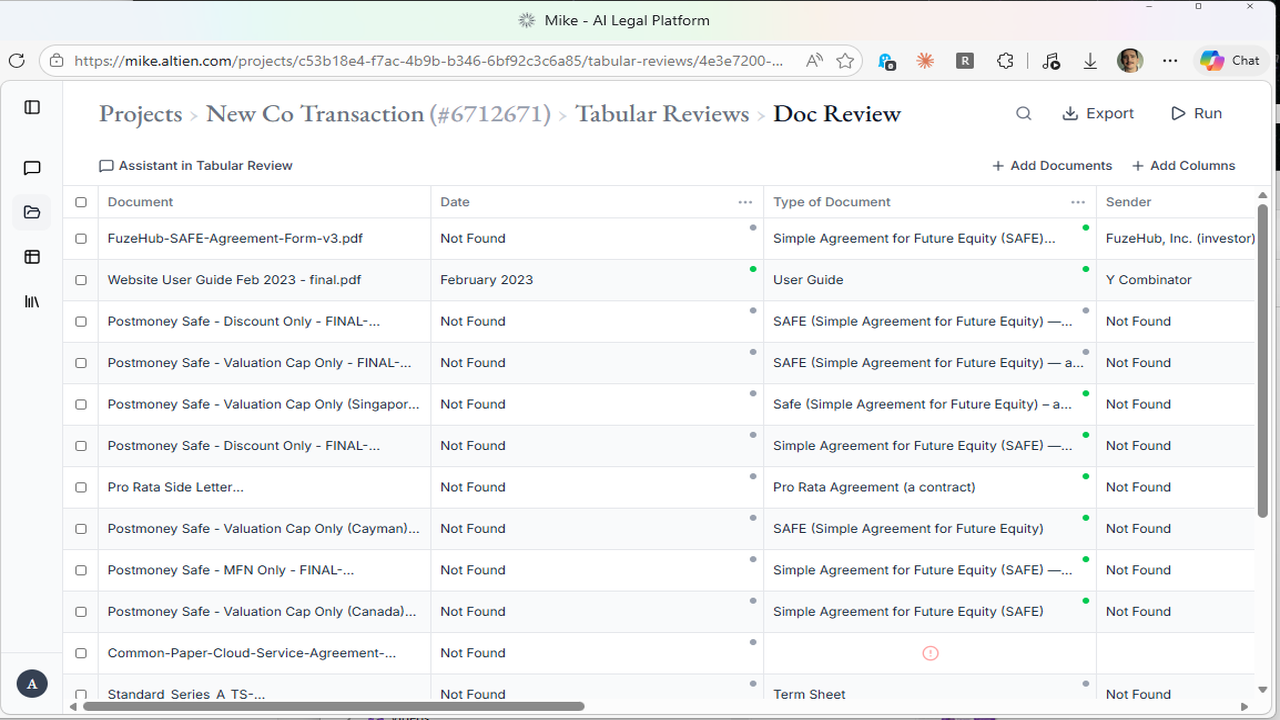Screen dimensions: 1280x720
Task: Tick the Valuation Cap Only (Singapore) row checkbox
Action: (x=81, y=405)
